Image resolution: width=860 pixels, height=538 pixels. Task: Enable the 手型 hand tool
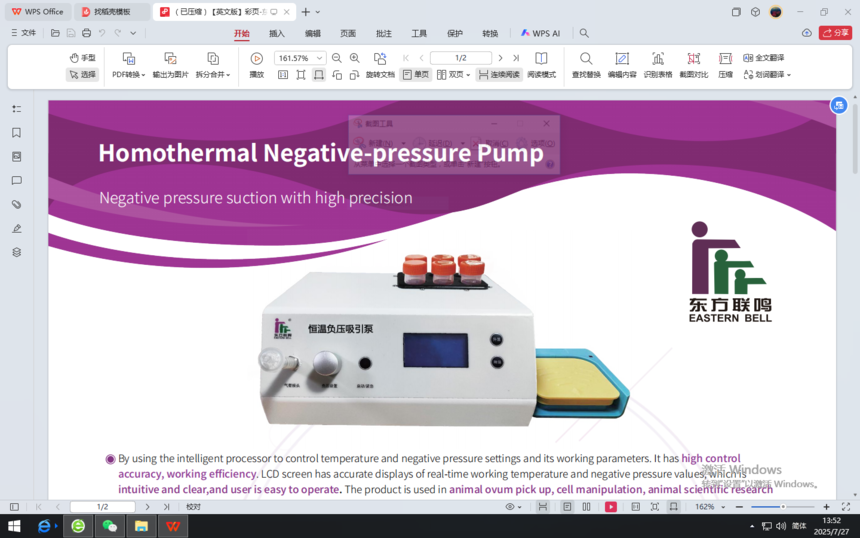point(82,58)
